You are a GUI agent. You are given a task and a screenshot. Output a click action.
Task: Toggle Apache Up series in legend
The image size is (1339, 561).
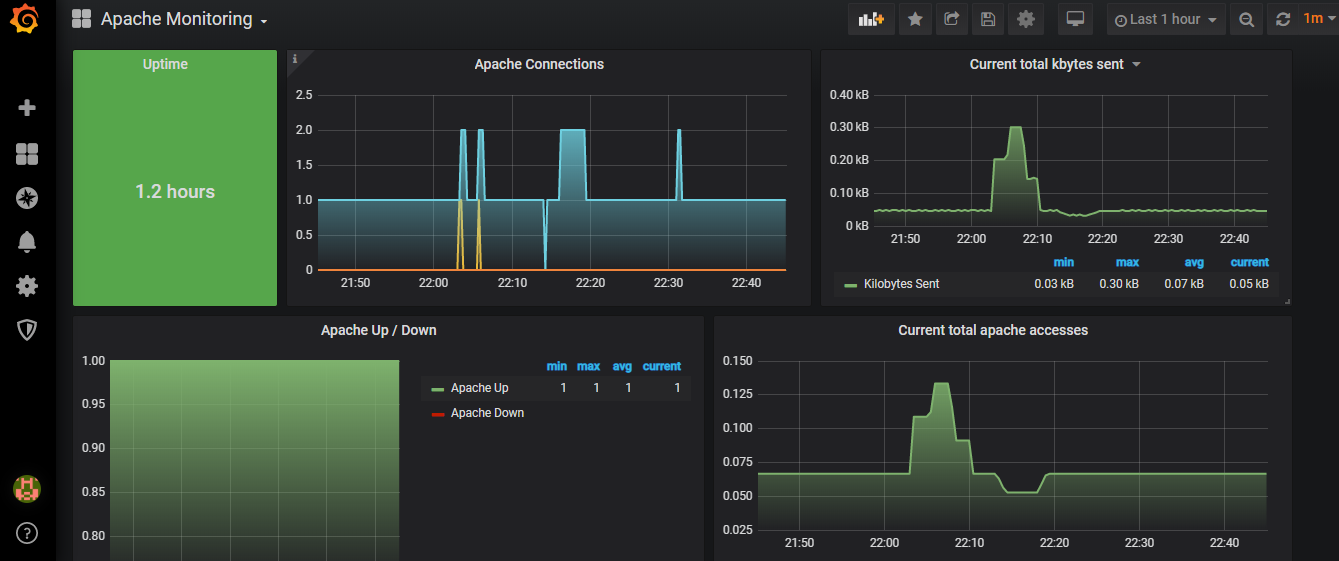(x=479, y=388)
